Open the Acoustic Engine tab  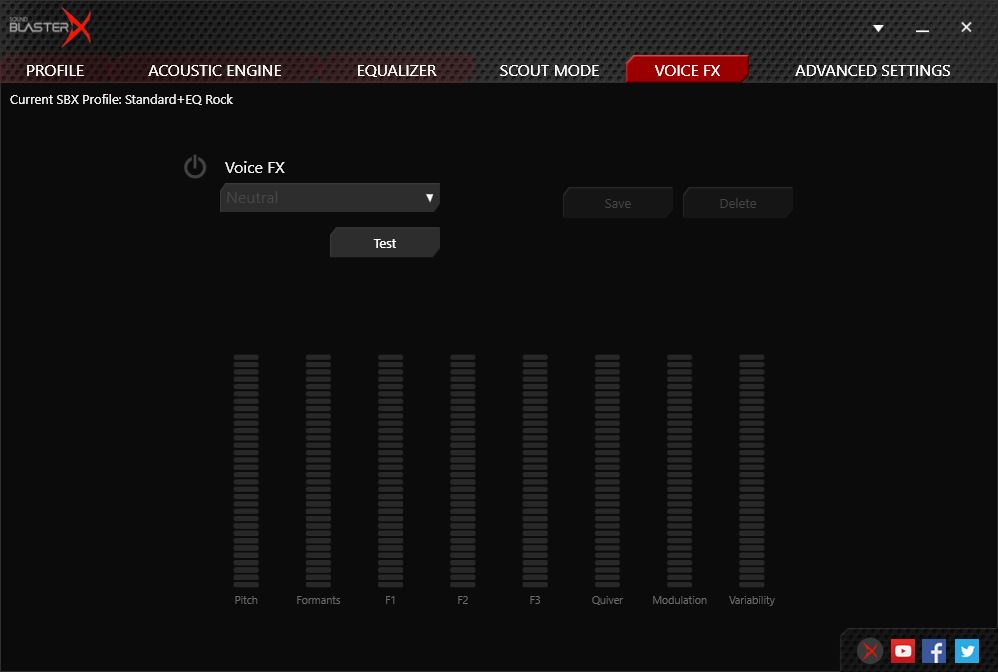click(x=215, y=70)
